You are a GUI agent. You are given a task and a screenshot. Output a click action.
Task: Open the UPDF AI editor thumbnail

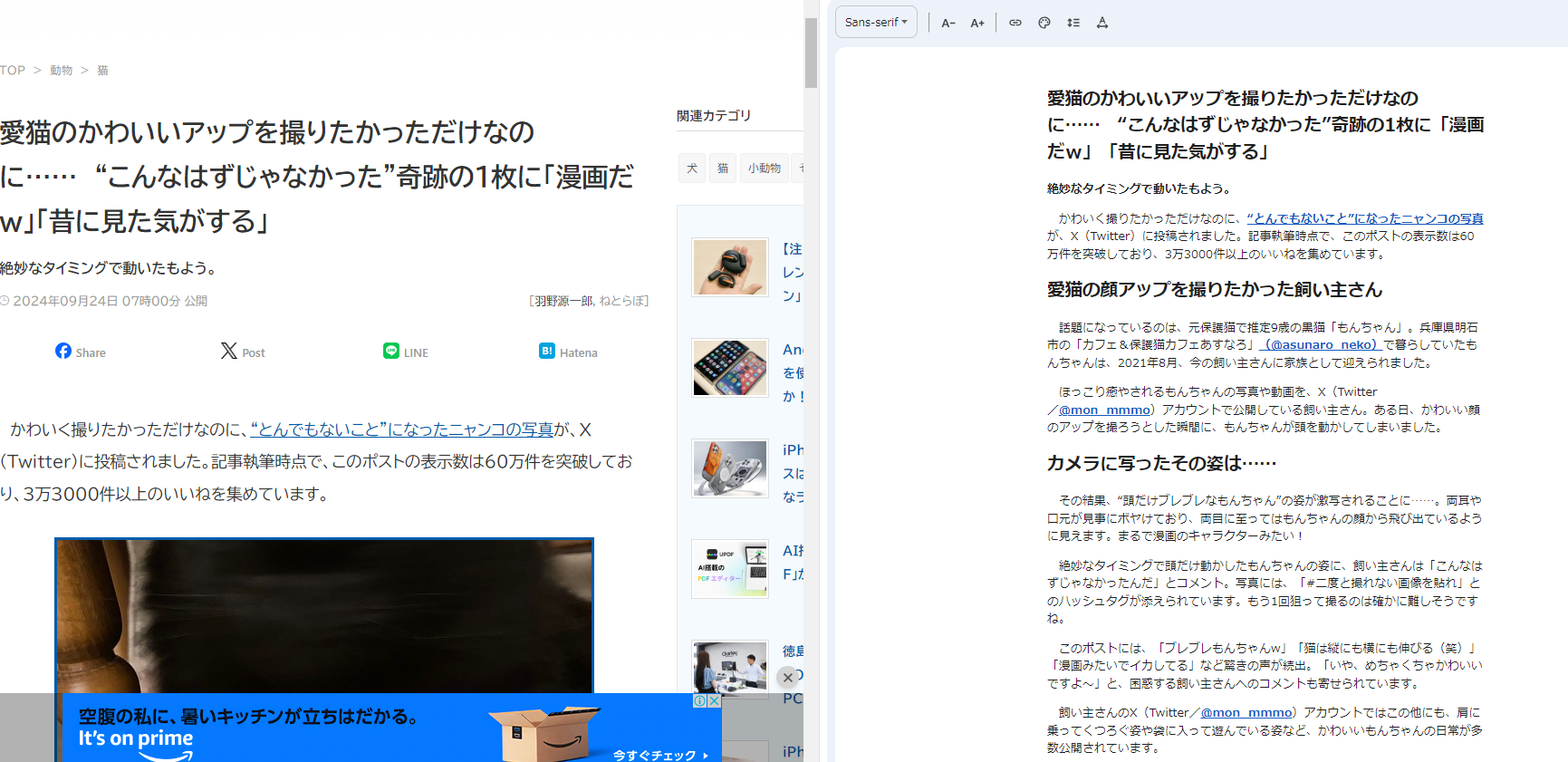(x=730, y=569)
